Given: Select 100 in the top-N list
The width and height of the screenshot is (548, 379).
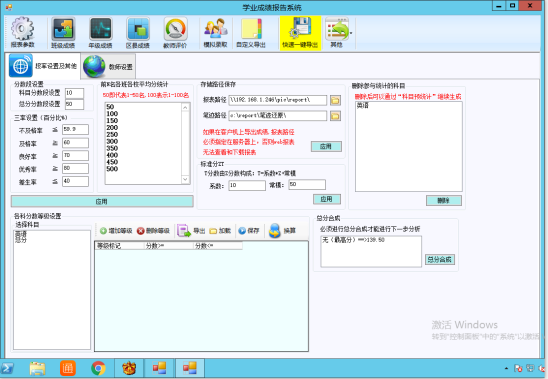Looking at the screenshot, I should [x=112, y=114].
